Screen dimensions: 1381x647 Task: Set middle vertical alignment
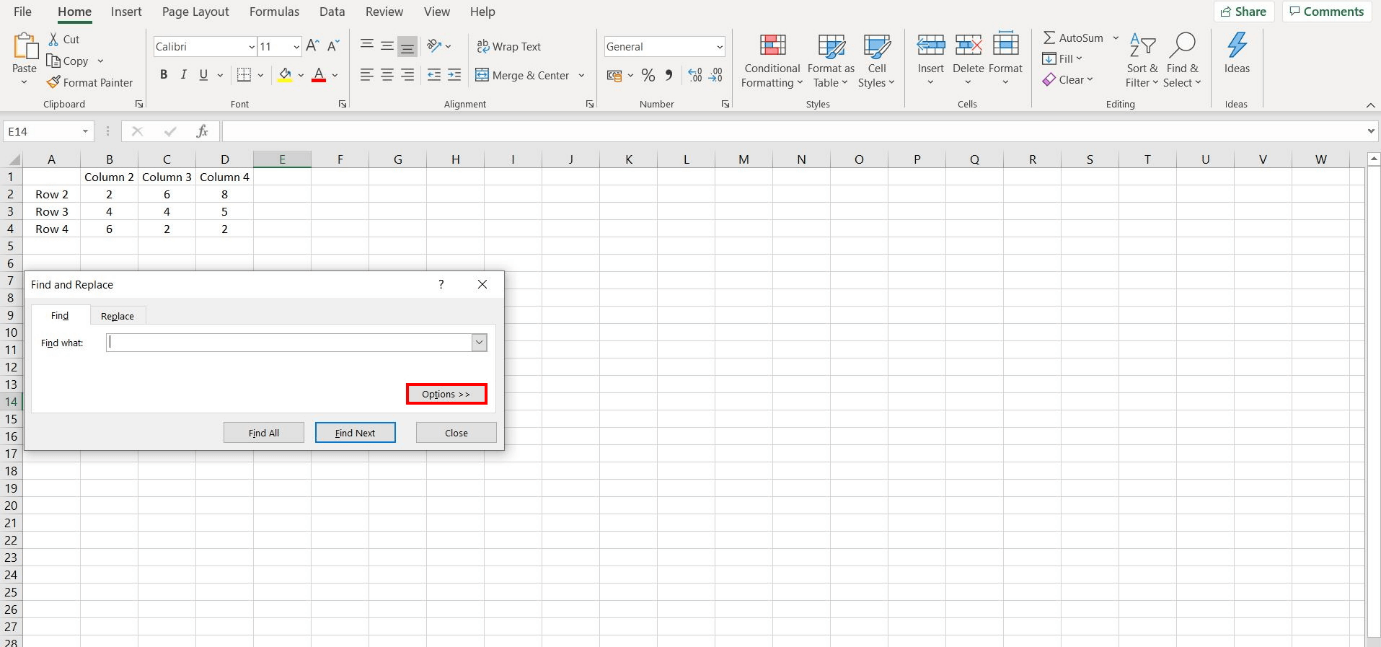point(387,46)
